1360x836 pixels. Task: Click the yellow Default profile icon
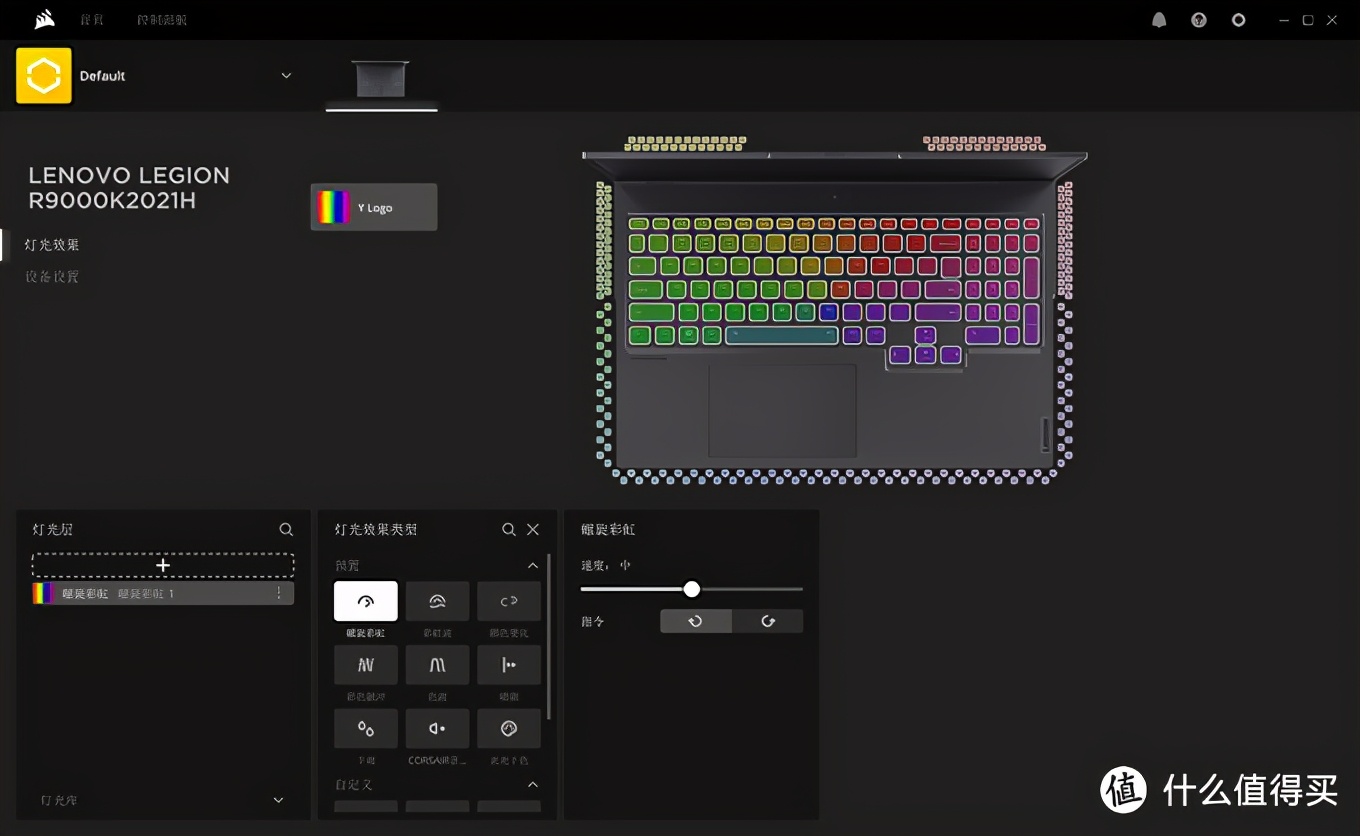coord(44,76)
